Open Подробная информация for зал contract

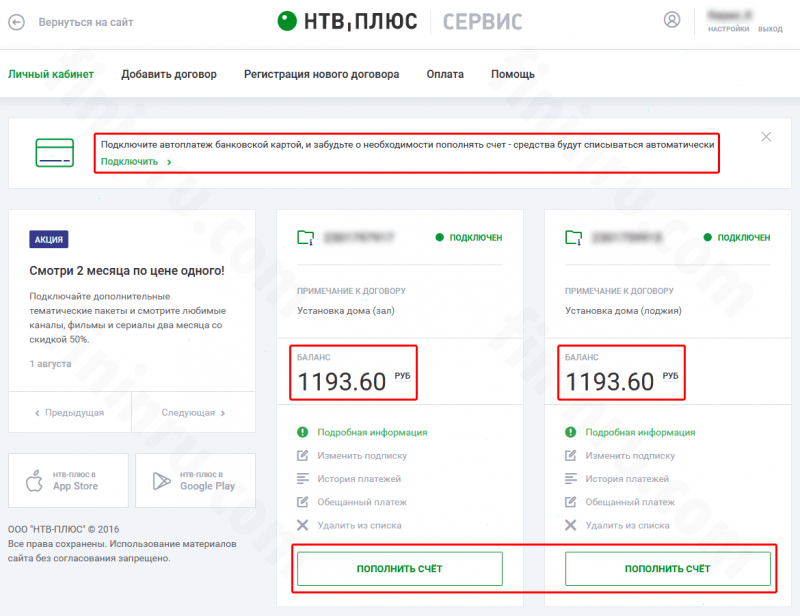pyautogui.click(x=372, y=432)
